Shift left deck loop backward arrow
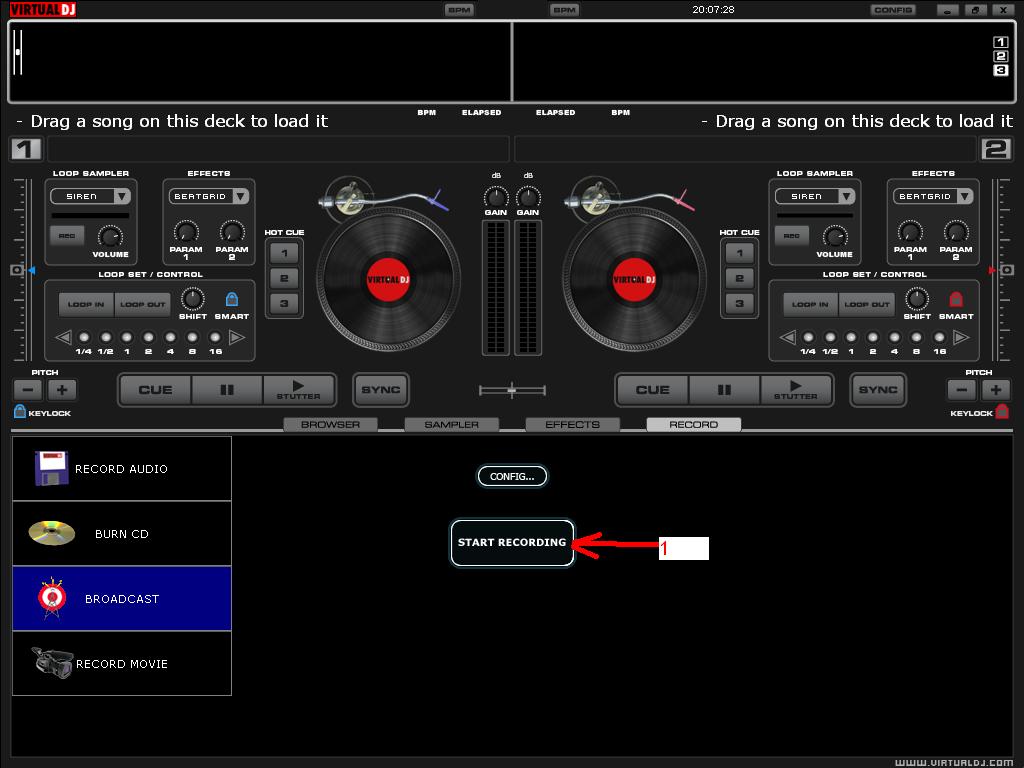1024x768 pixels. point(63,337)
